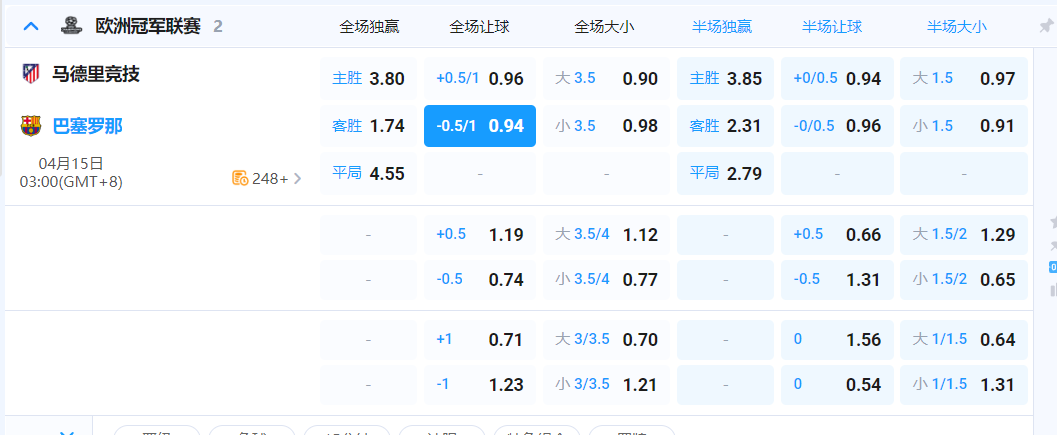
Task: Pick handicap +0.5/1 at 0.96
Action: click(480, 78)
